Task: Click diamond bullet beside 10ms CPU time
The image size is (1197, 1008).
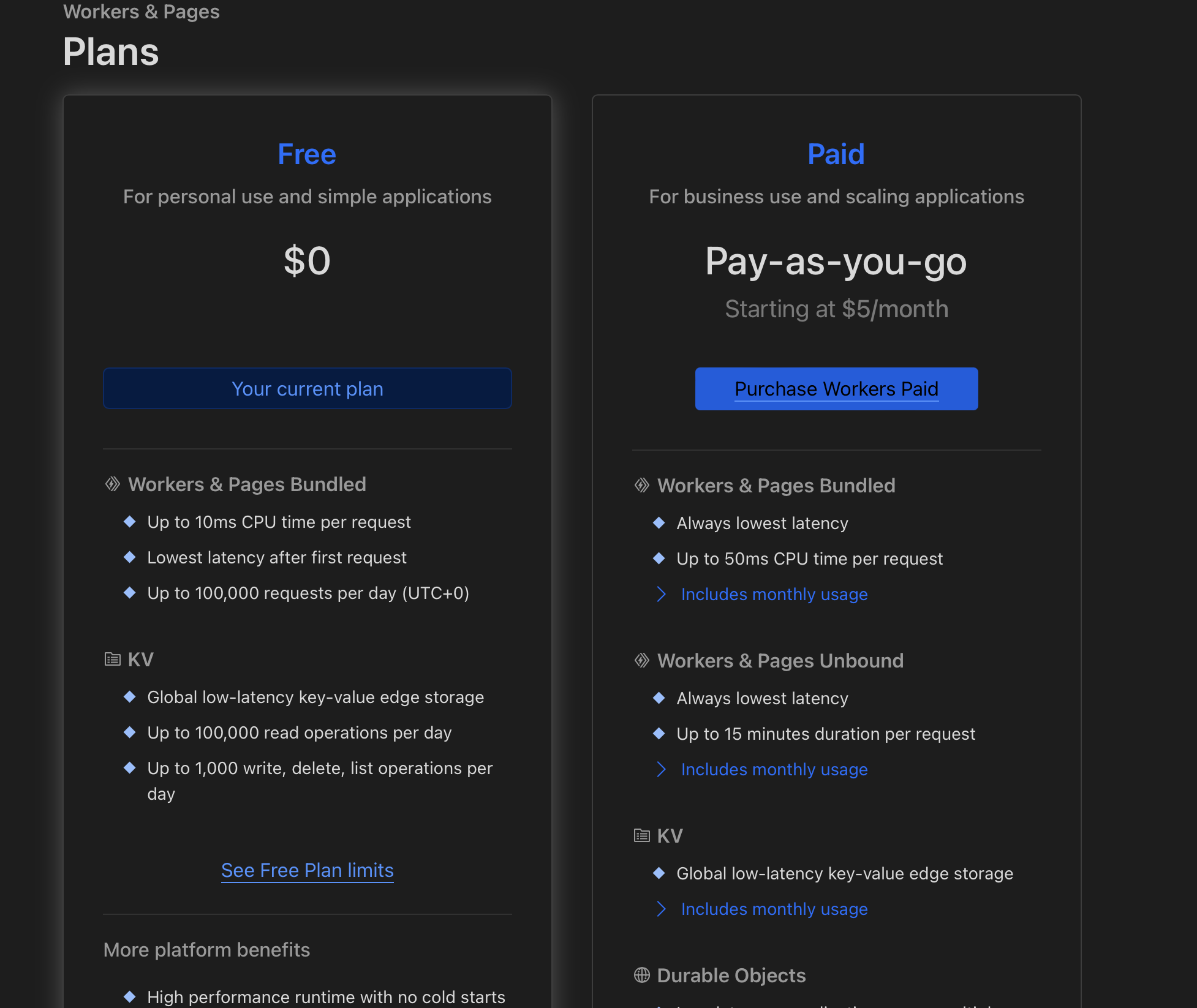Action: pyautogui.click(x=129, y=522)
